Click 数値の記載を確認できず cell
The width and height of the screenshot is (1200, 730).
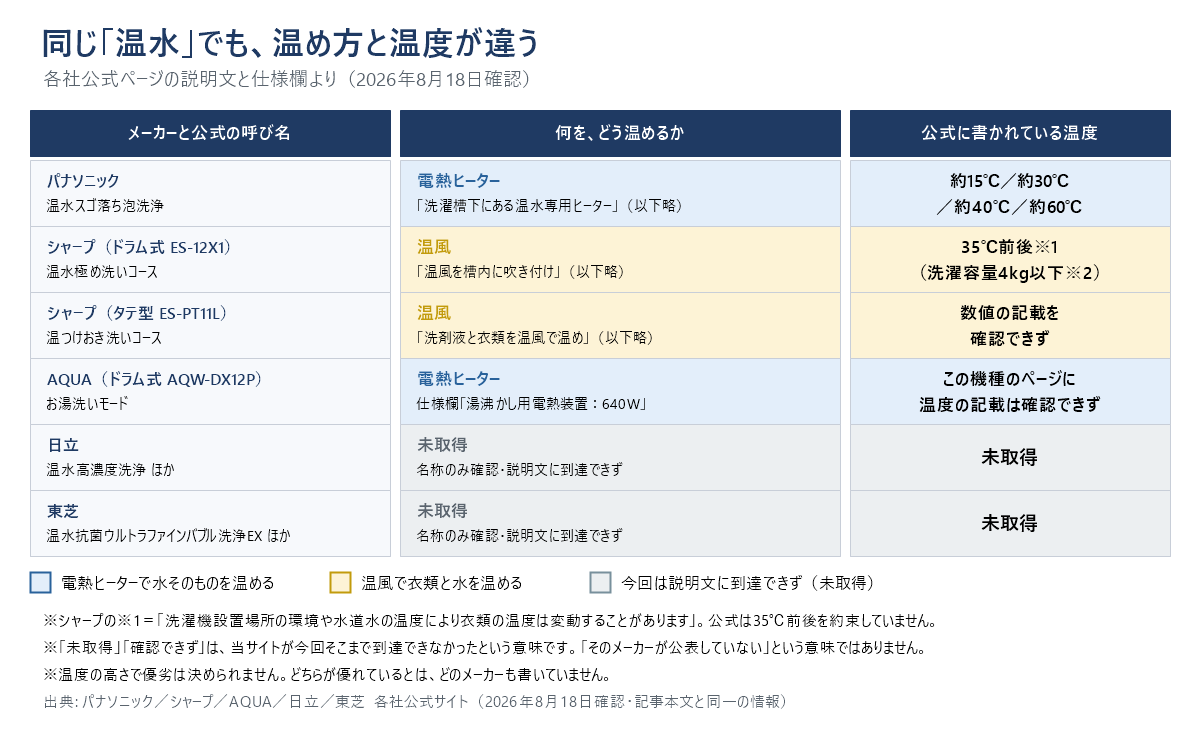click(x=1010, y=325)
